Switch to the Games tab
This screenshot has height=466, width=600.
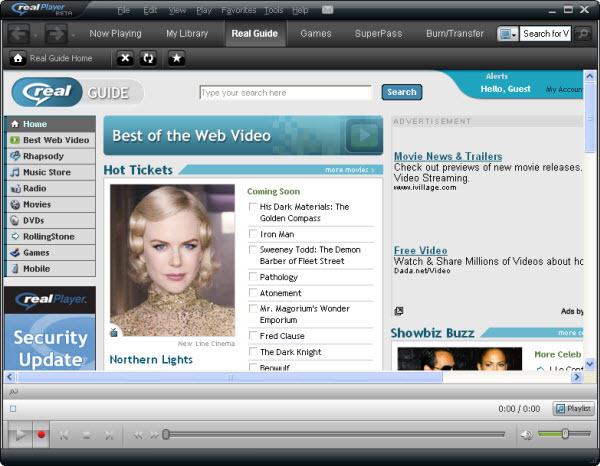316,34
